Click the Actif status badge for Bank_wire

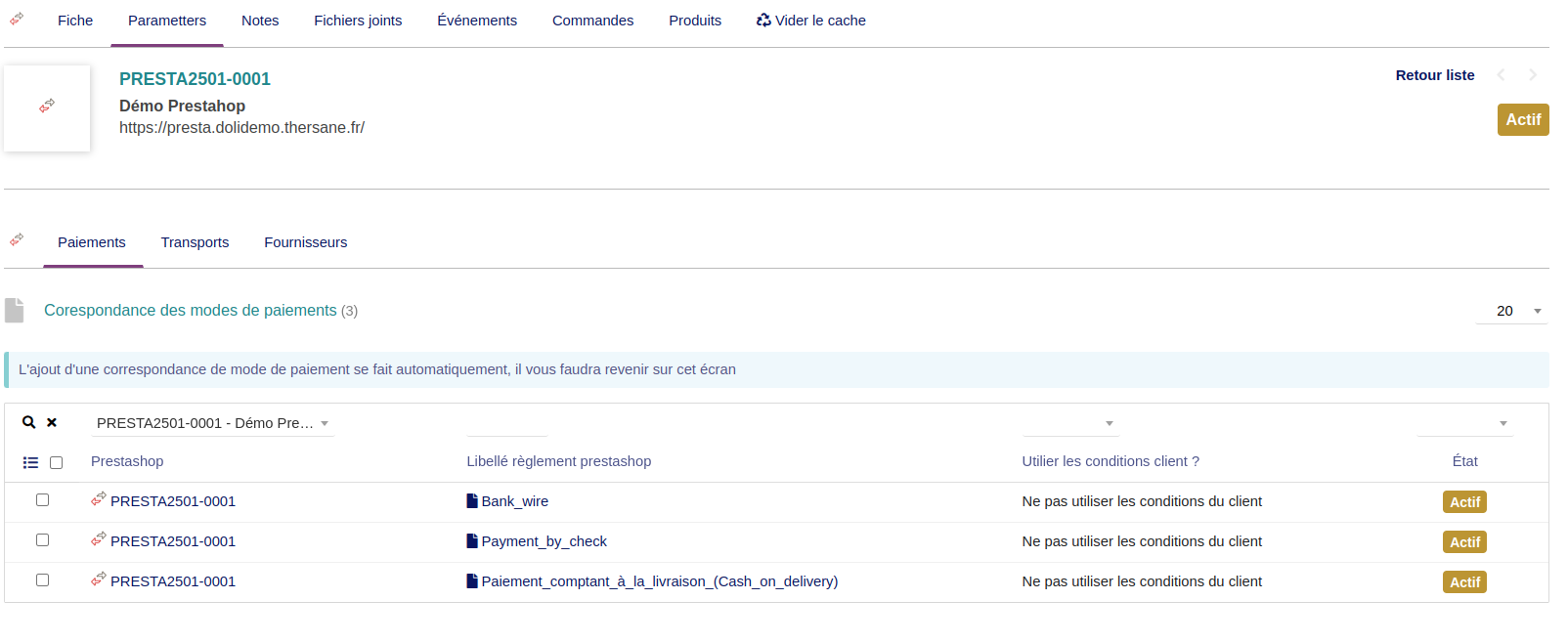click(1464, 502)
